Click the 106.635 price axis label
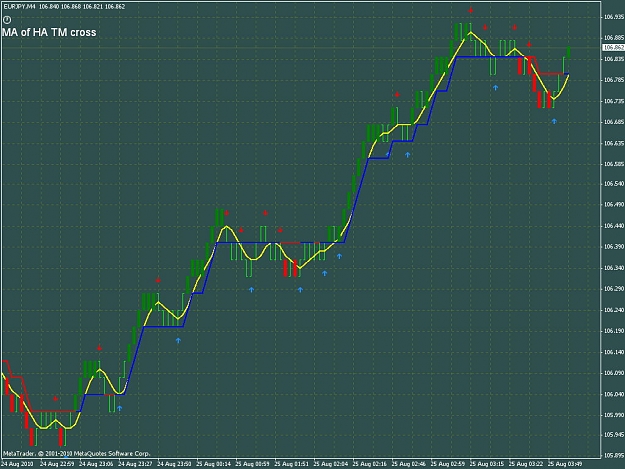Image resolution: width=625 pixels, height=469 pixels. pyautogui.click(x=614, y=143)
